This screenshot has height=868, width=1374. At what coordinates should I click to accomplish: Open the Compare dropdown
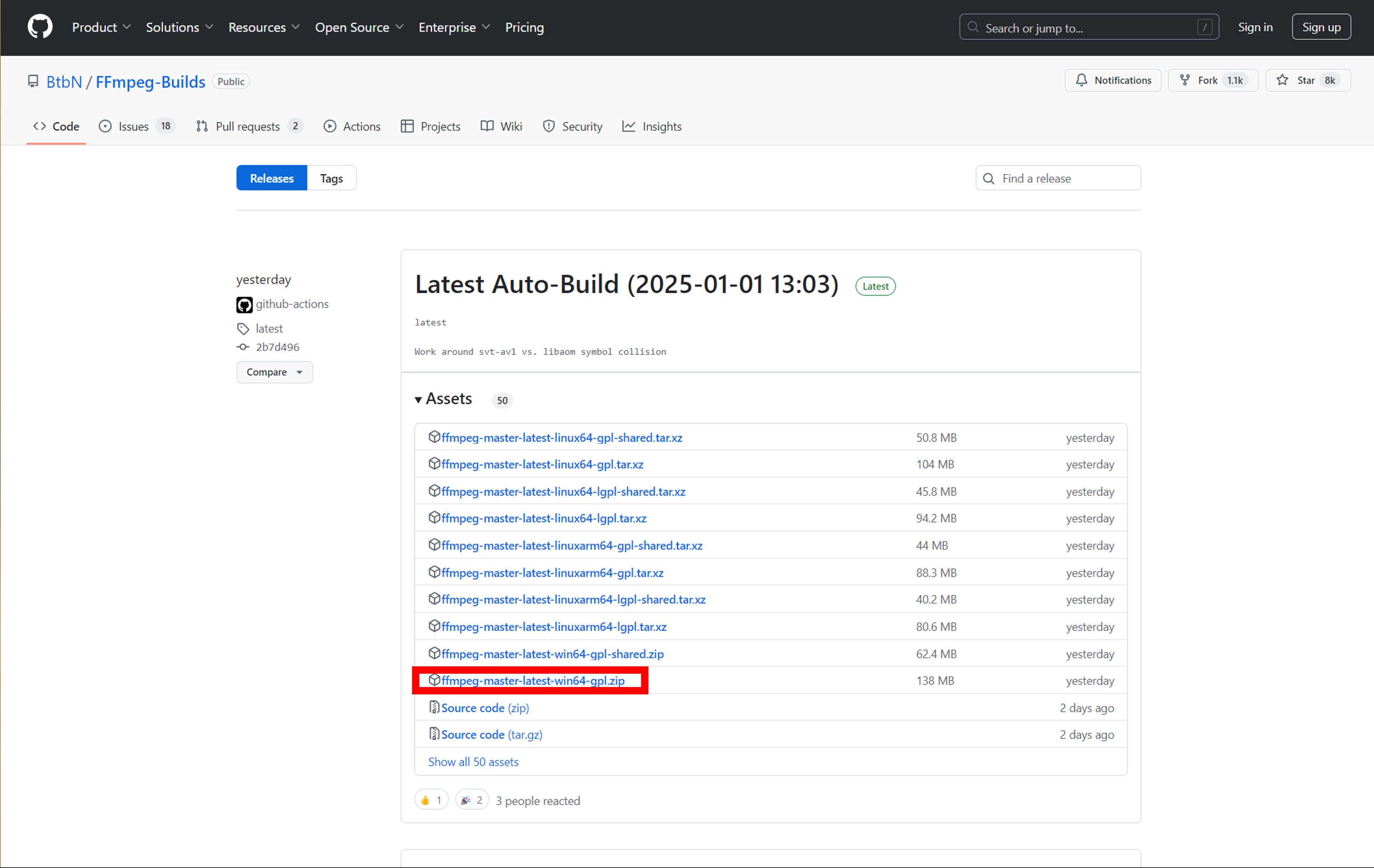coord(275,372)
